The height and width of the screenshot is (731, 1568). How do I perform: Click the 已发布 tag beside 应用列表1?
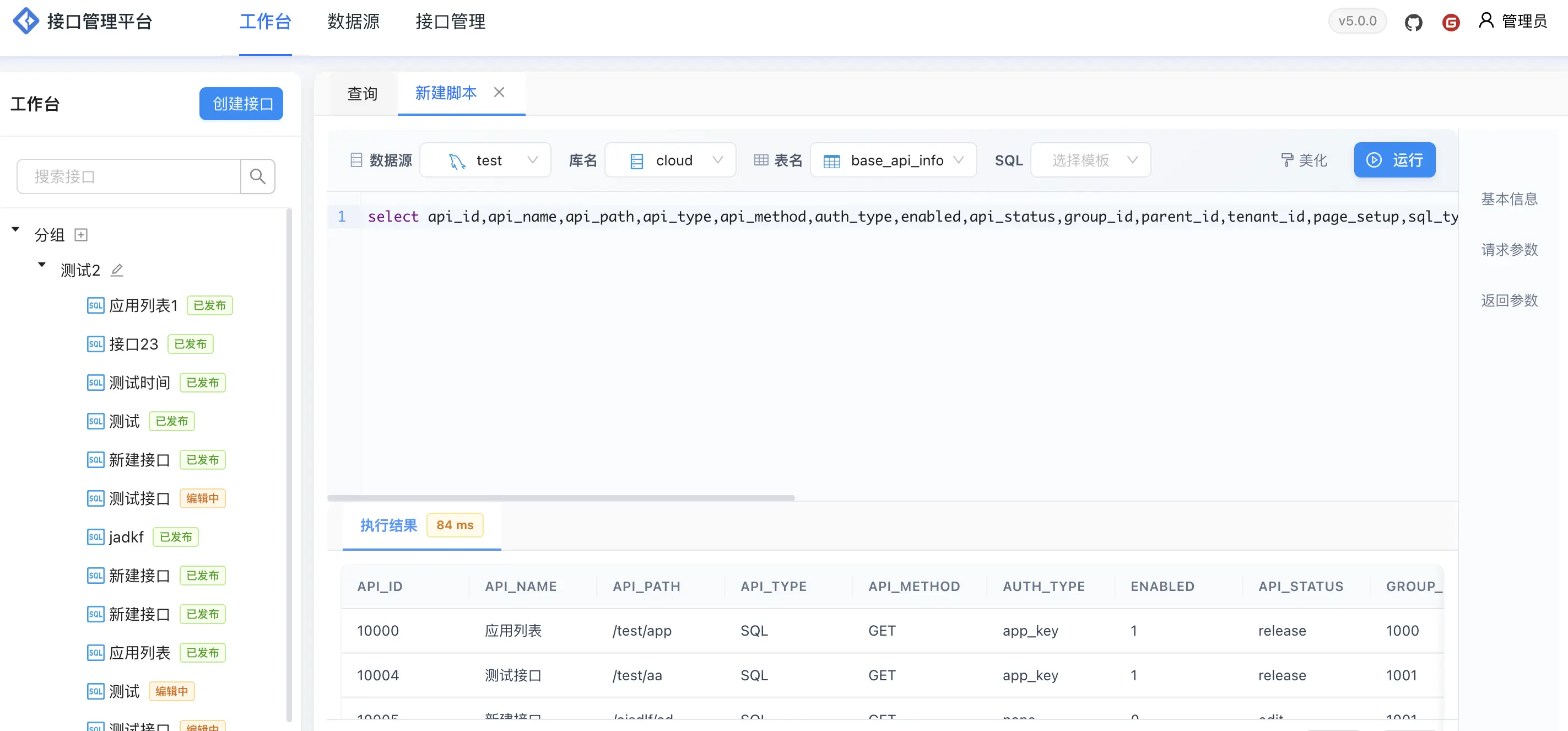click(209, 305)
